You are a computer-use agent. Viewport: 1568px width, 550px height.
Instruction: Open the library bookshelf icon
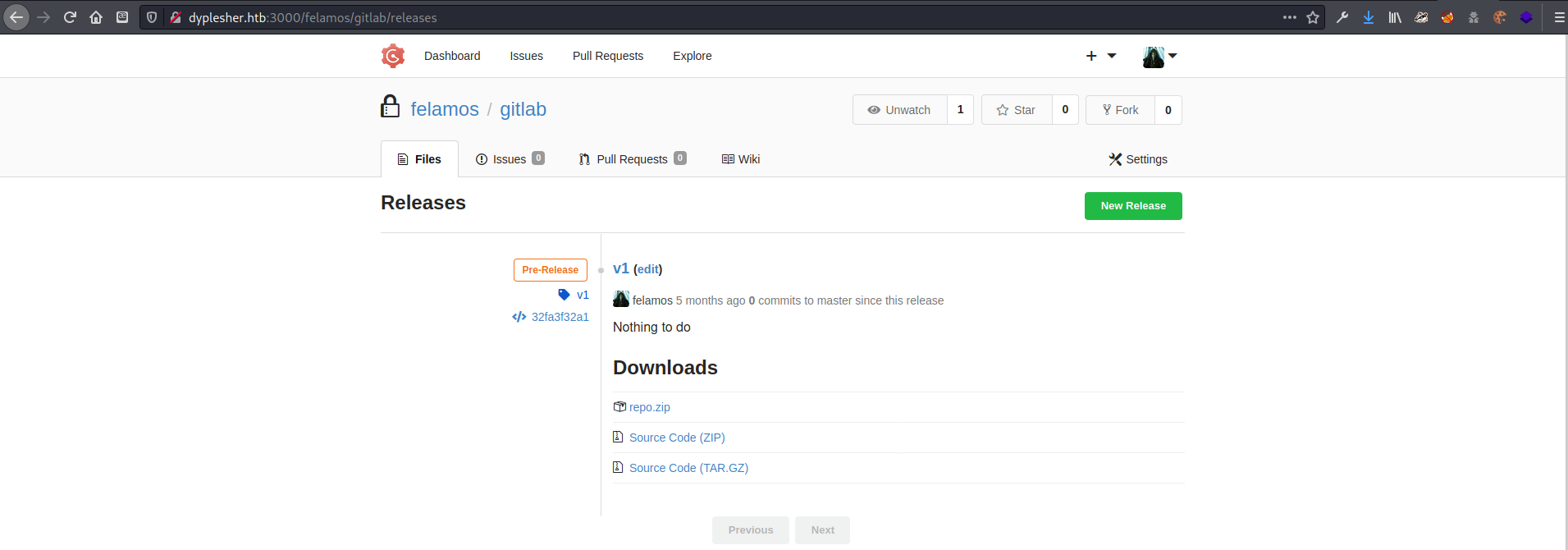tap(1395, 17)
